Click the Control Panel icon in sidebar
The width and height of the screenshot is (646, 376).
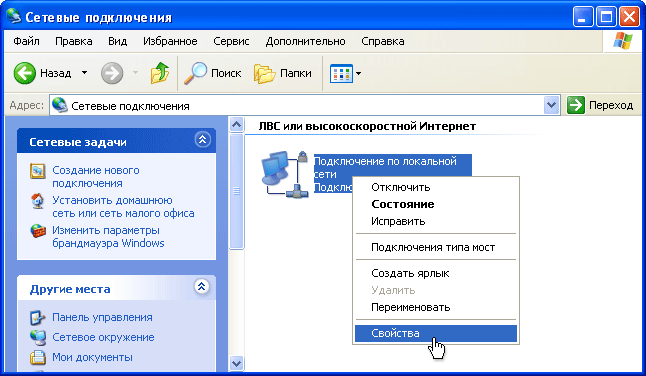coord(37,318)
